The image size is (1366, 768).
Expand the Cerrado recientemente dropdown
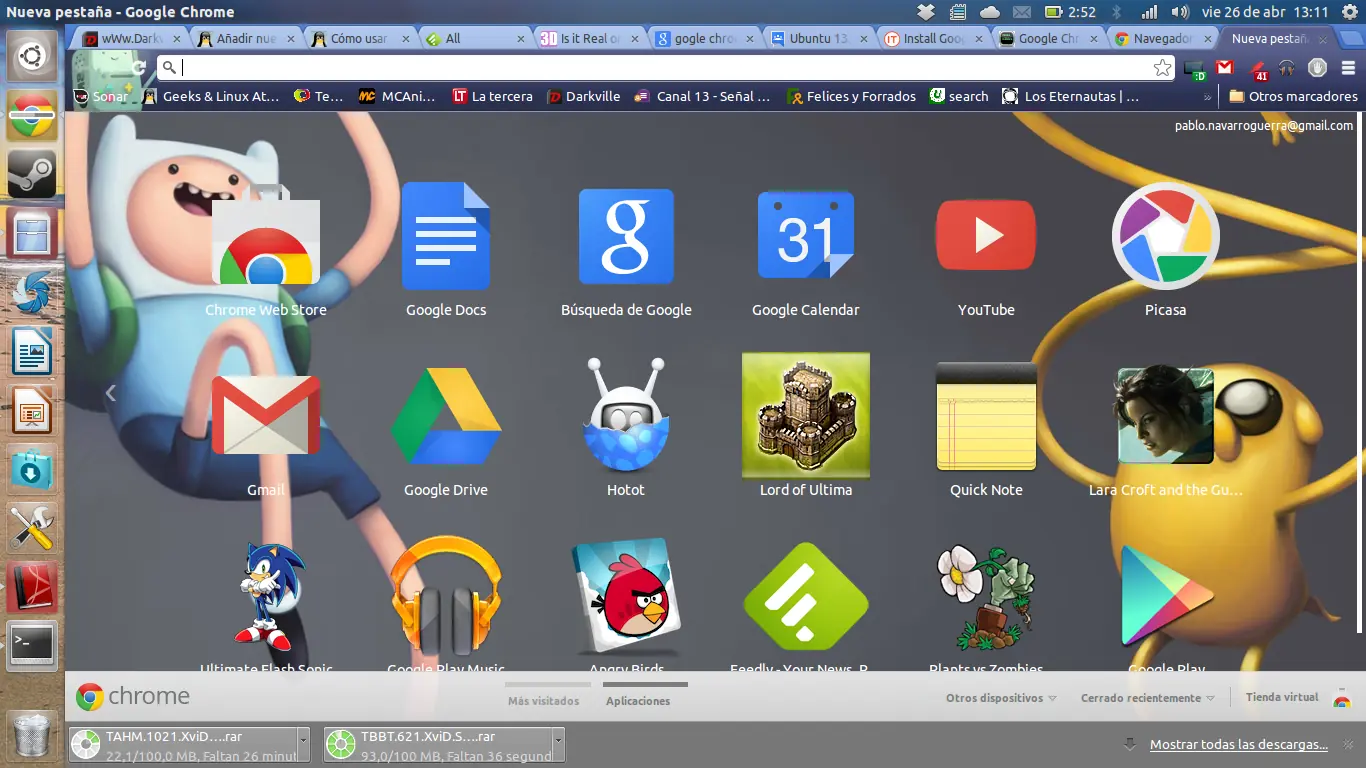pyautogui.click(x=1148, y=698)
